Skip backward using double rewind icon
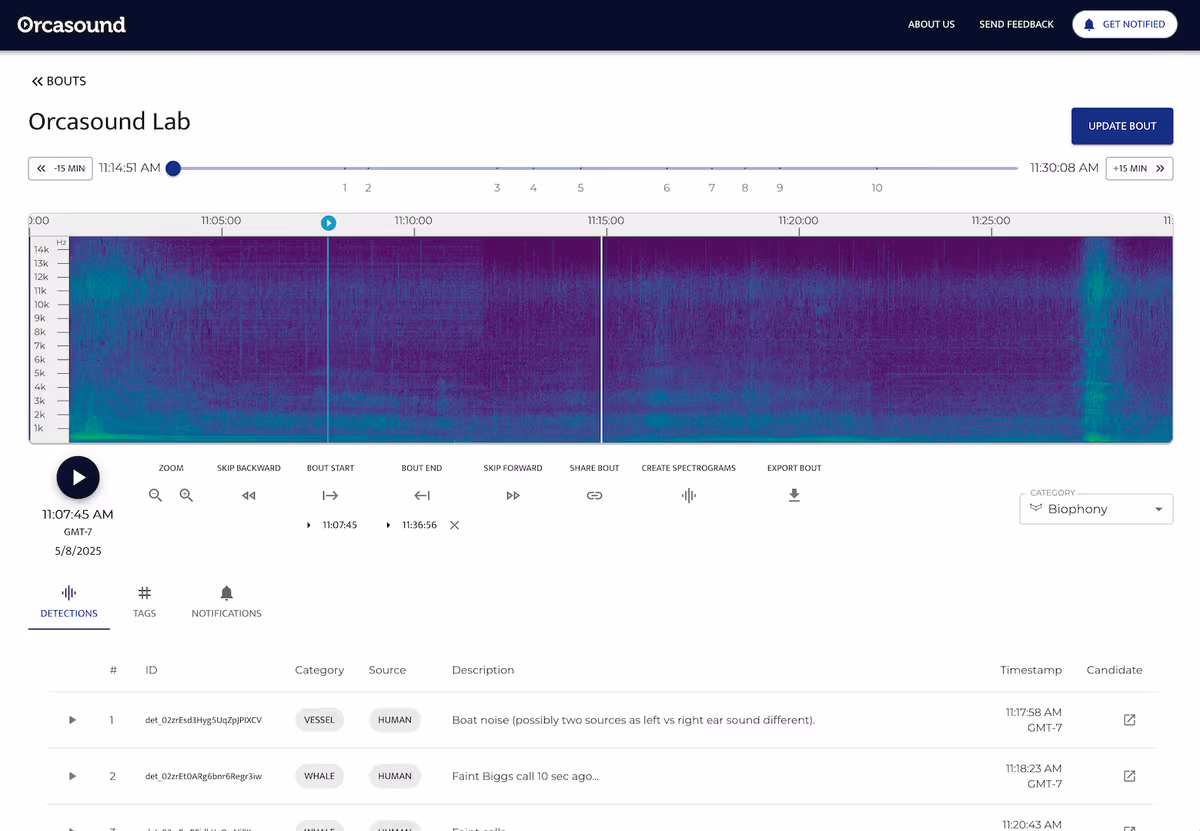 point(249,495)
